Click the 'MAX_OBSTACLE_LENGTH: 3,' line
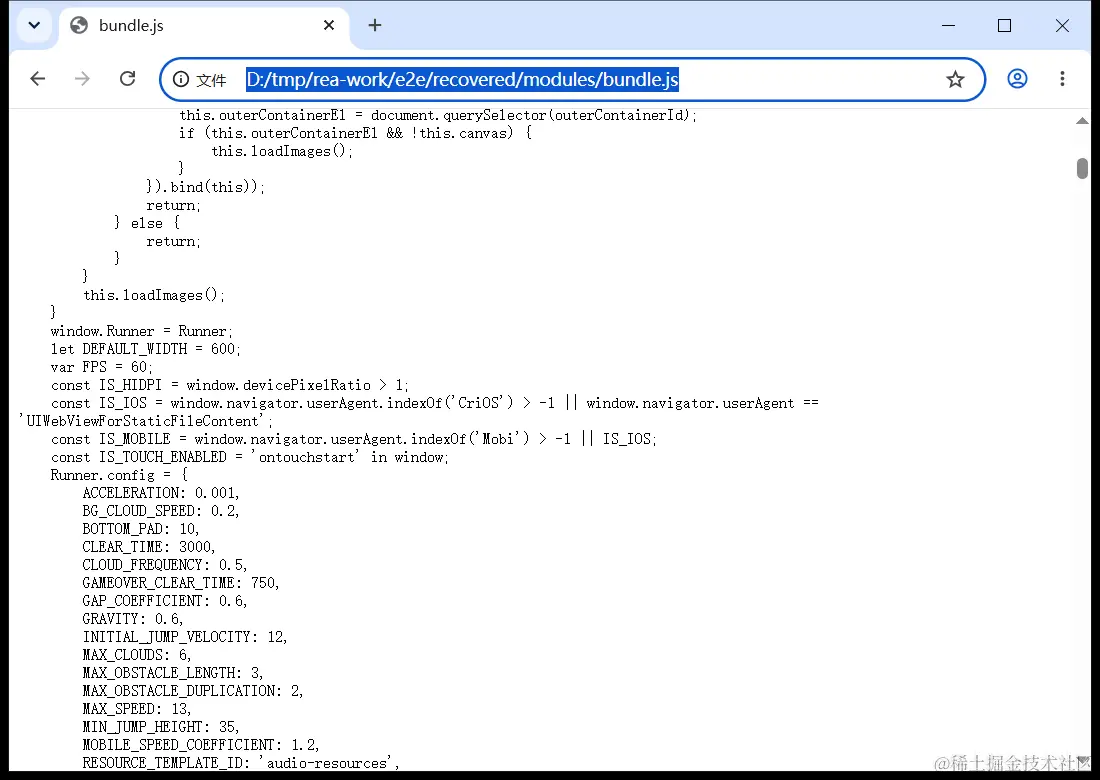 (173, 673)
